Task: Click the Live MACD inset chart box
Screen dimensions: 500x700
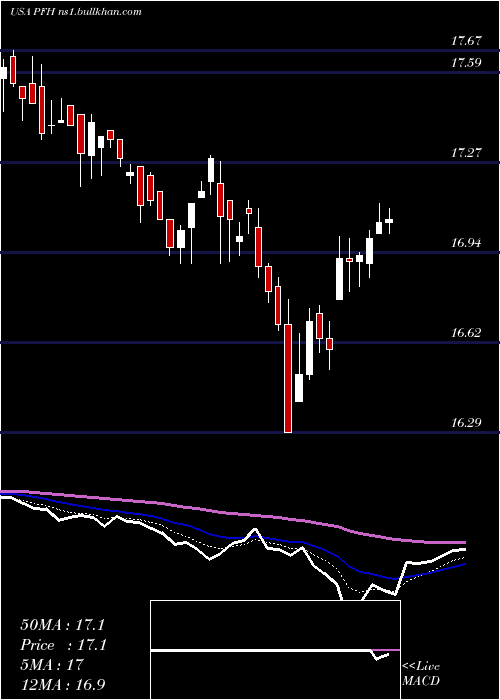Action: click(275, 650)
